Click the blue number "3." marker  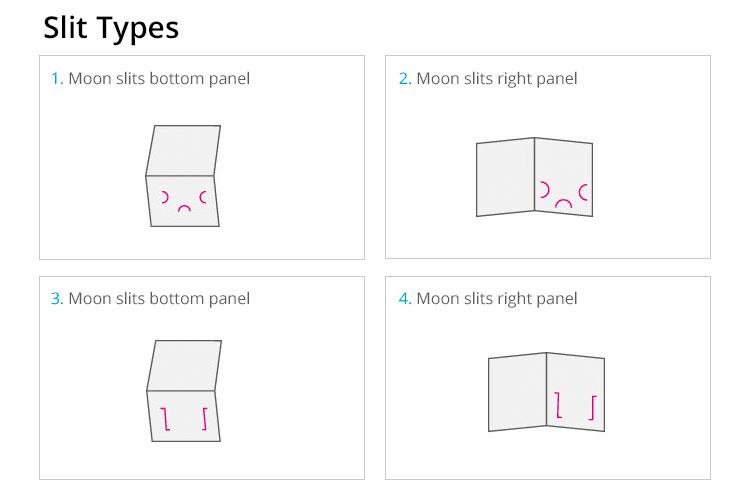[x=57, y=299]
